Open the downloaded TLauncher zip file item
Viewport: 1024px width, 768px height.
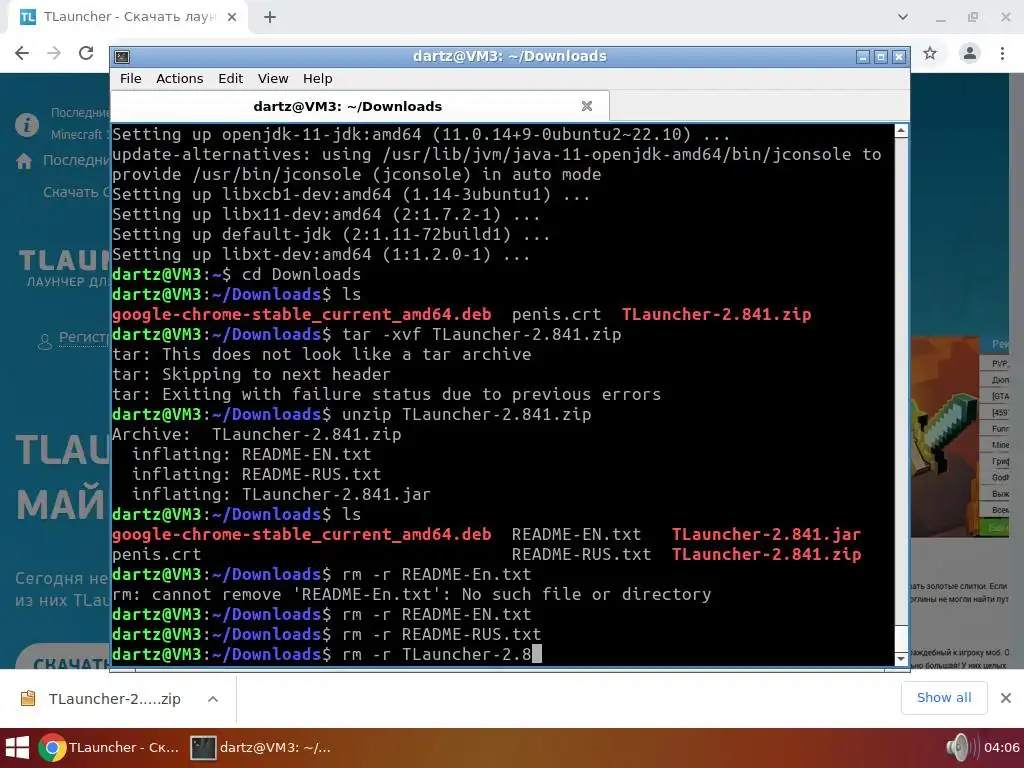click(114, 699)
